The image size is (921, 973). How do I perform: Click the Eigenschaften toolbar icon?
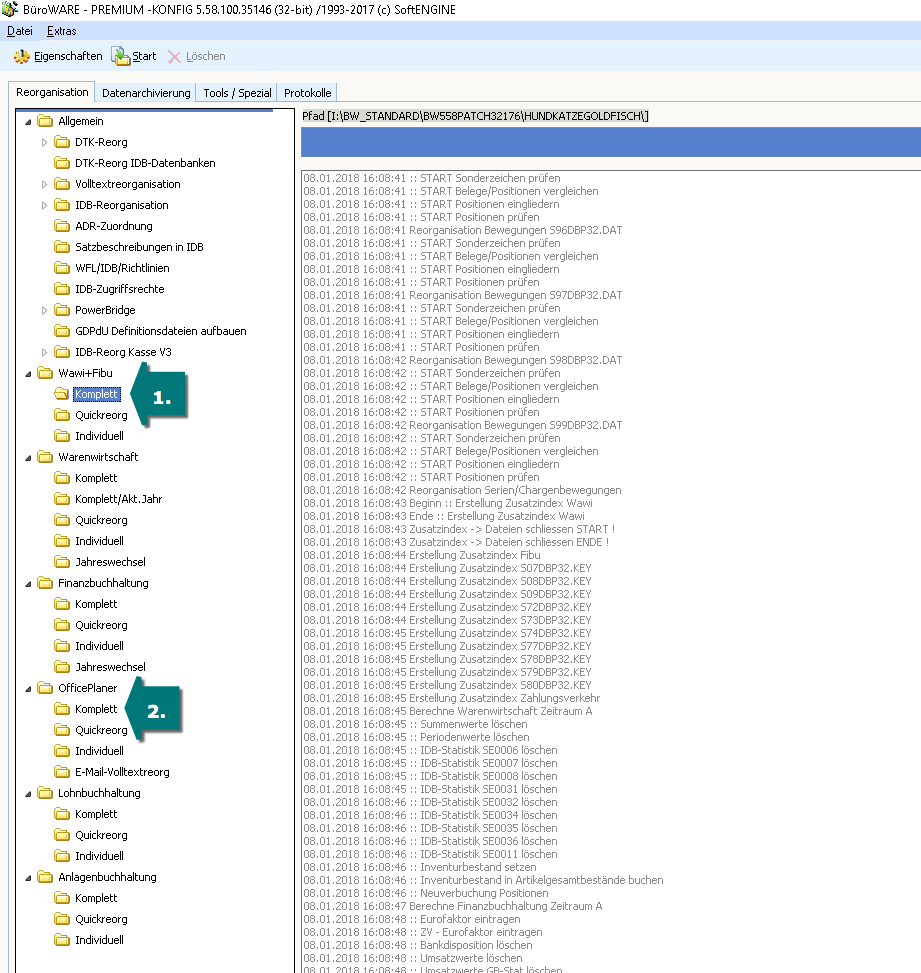coord(21,57)
